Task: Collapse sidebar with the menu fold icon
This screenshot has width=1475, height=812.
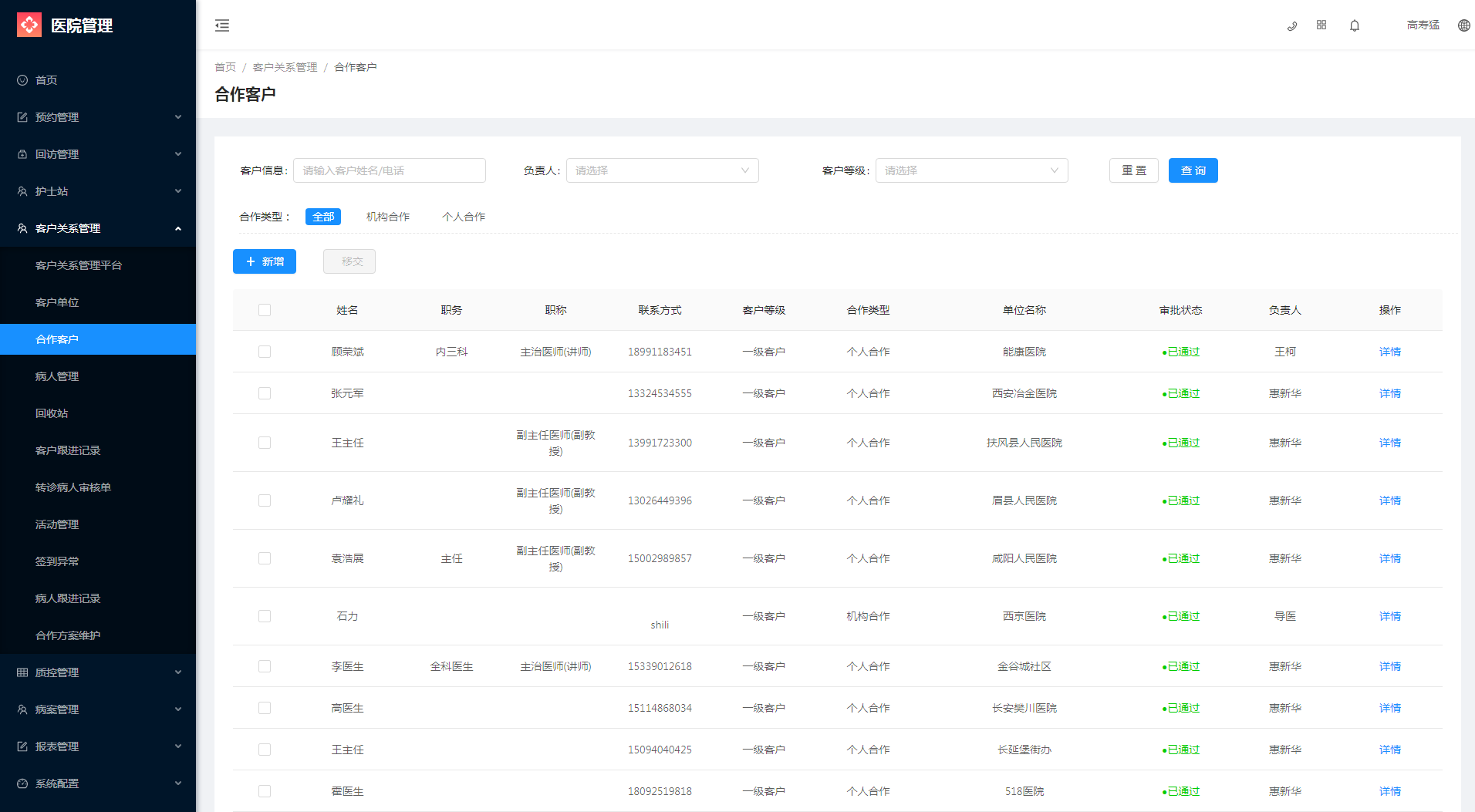Action: pos(222,25)
